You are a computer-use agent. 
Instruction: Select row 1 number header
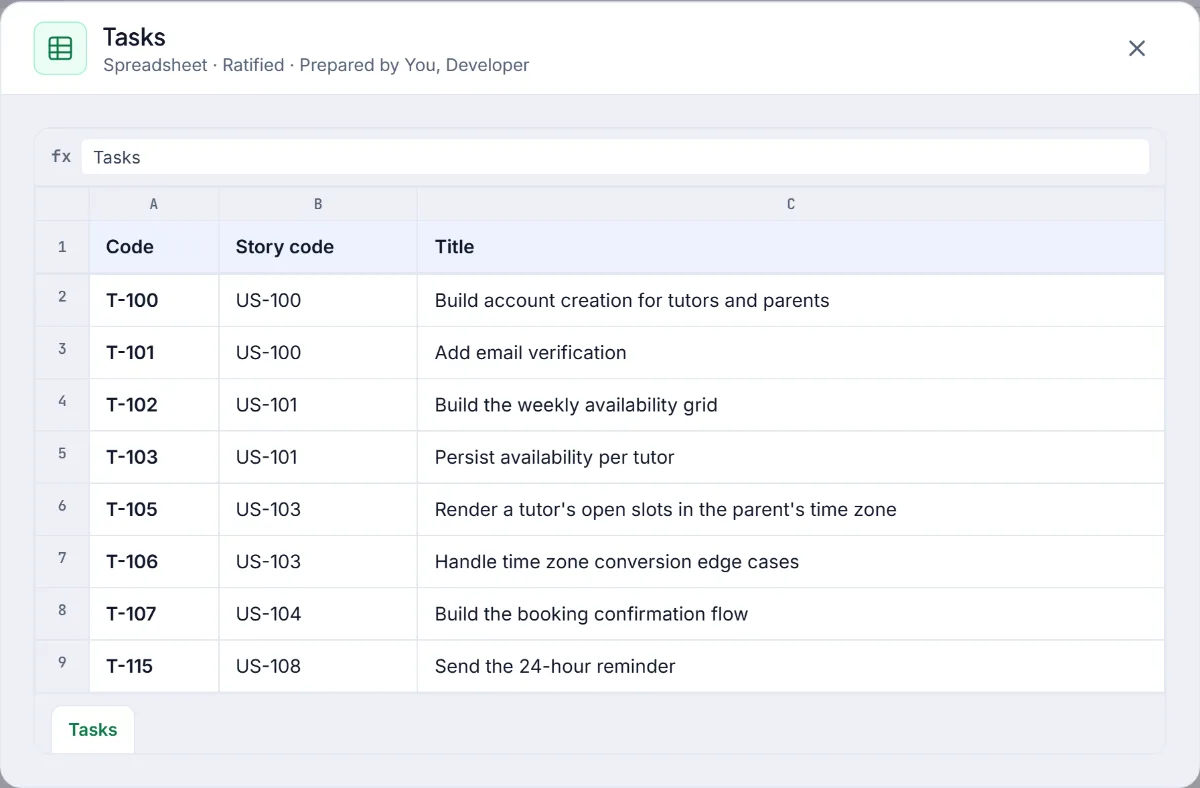(62, 247)
